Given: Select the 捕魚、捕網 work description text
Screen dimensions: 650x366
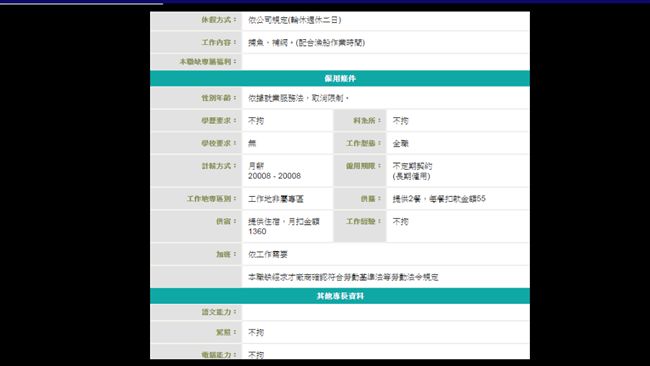Looking at the screenshot, I should coord(306,43).
